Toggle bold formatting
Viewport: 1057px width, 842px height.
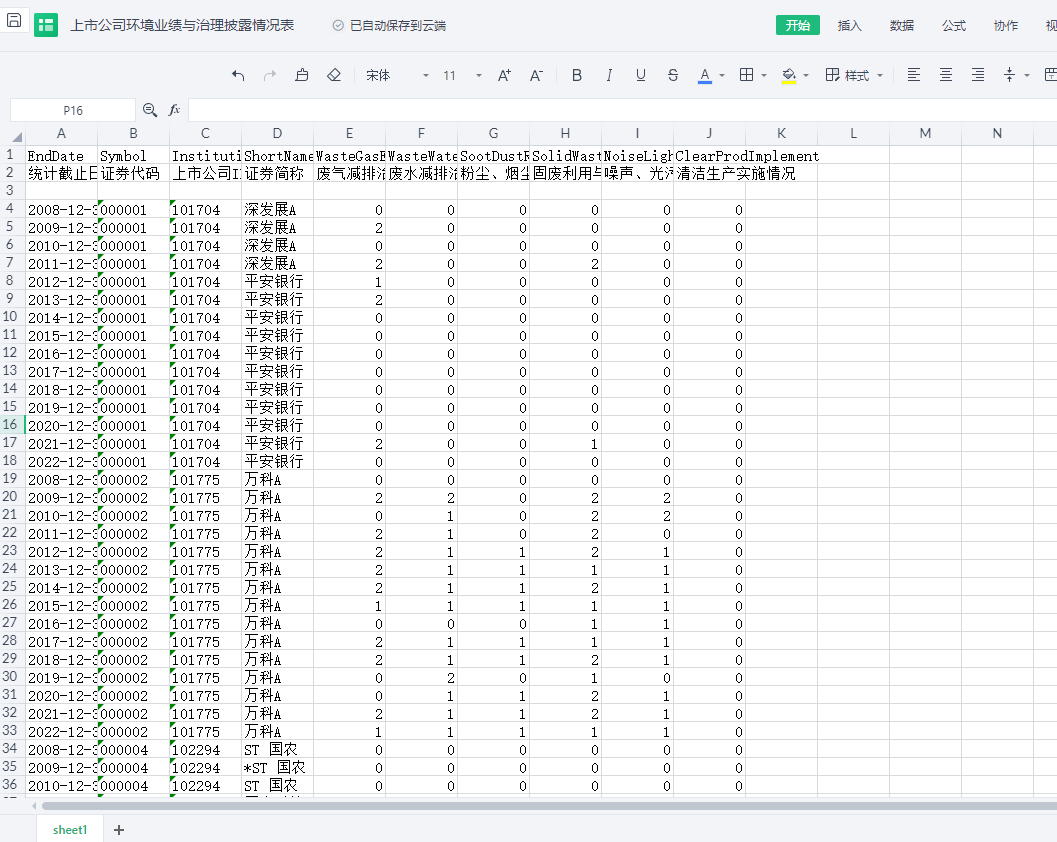click(x=577, y=75)
